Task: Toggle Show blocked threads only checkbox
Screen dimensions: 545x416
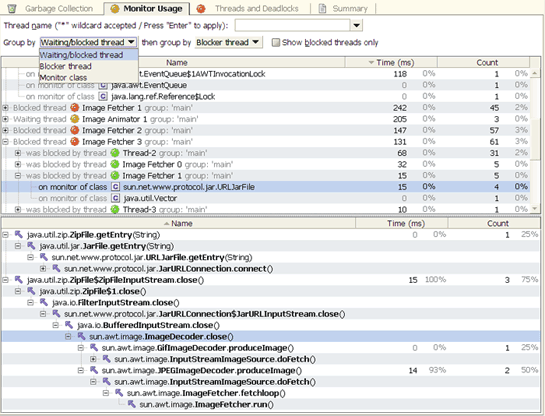Action: [276, 42]
